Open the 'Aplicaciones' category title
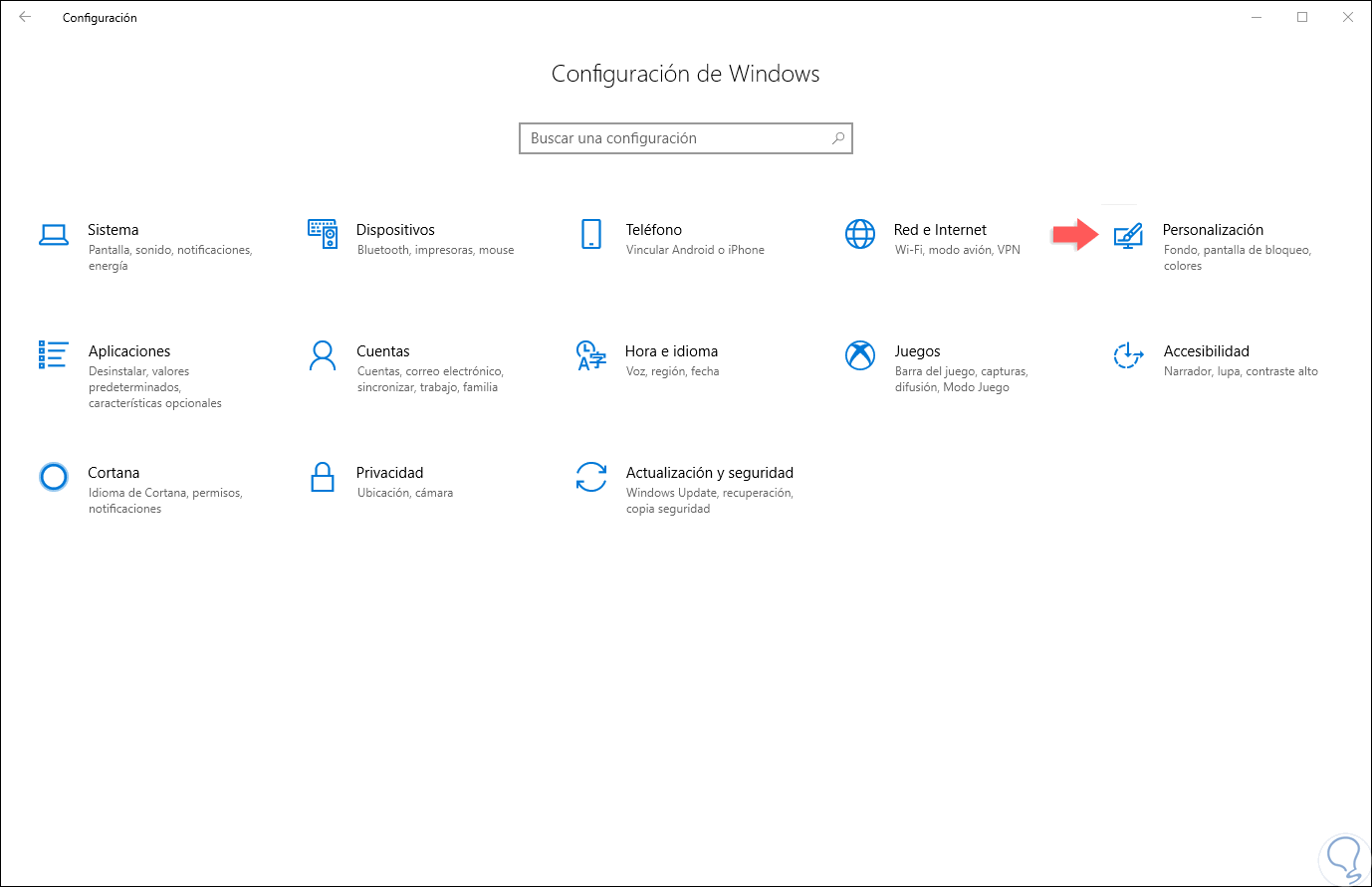This screenshot has width=1372, height=887. (129, 351)
